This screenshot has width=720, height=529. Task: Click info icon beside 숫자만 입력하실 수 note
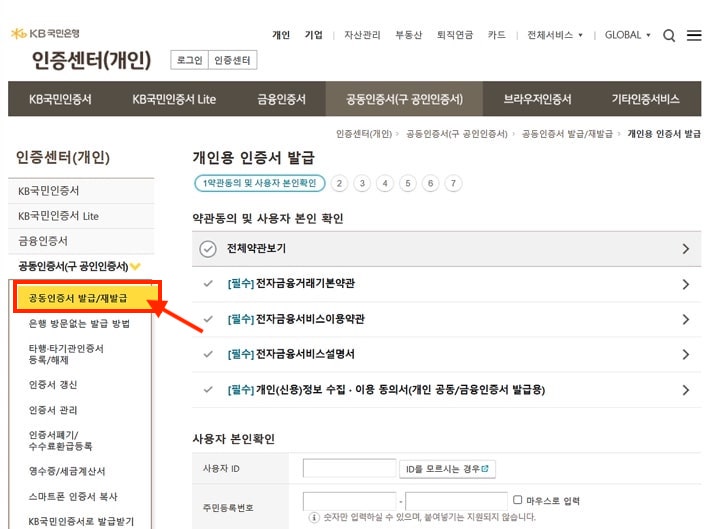[314, 518]
